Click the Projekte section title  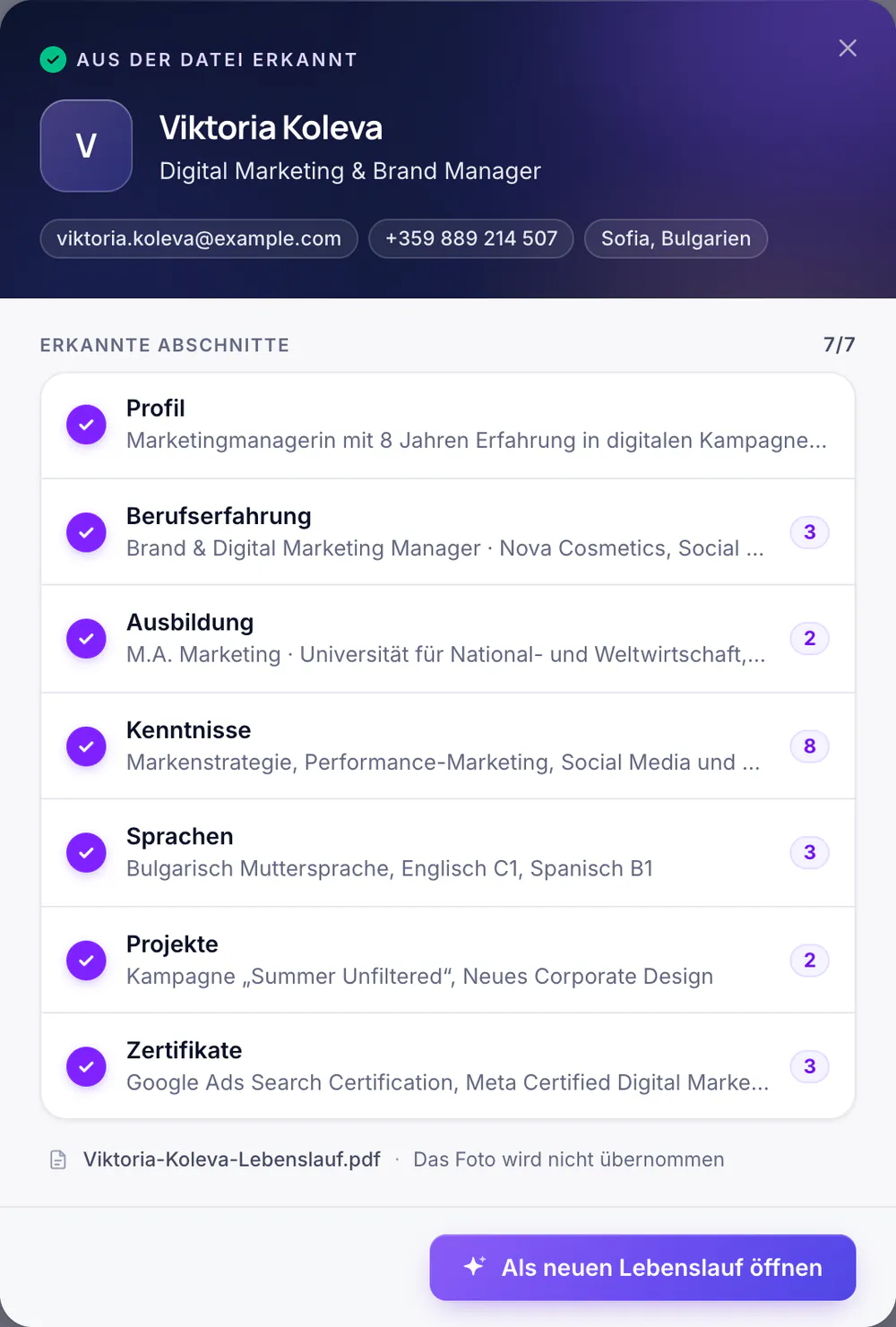pyautogui.click(x=172, y=944)
